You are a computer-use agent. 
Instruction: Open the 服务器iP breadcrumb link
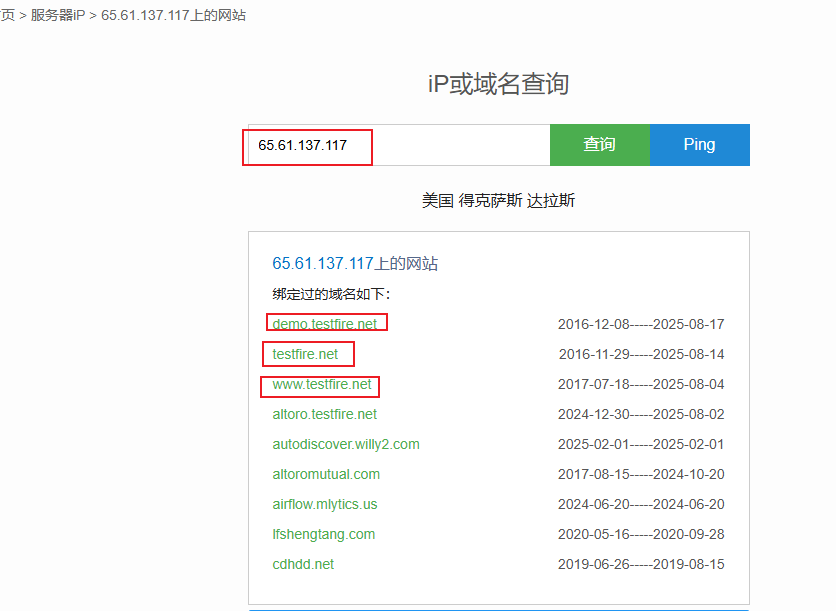click(58, 15)
